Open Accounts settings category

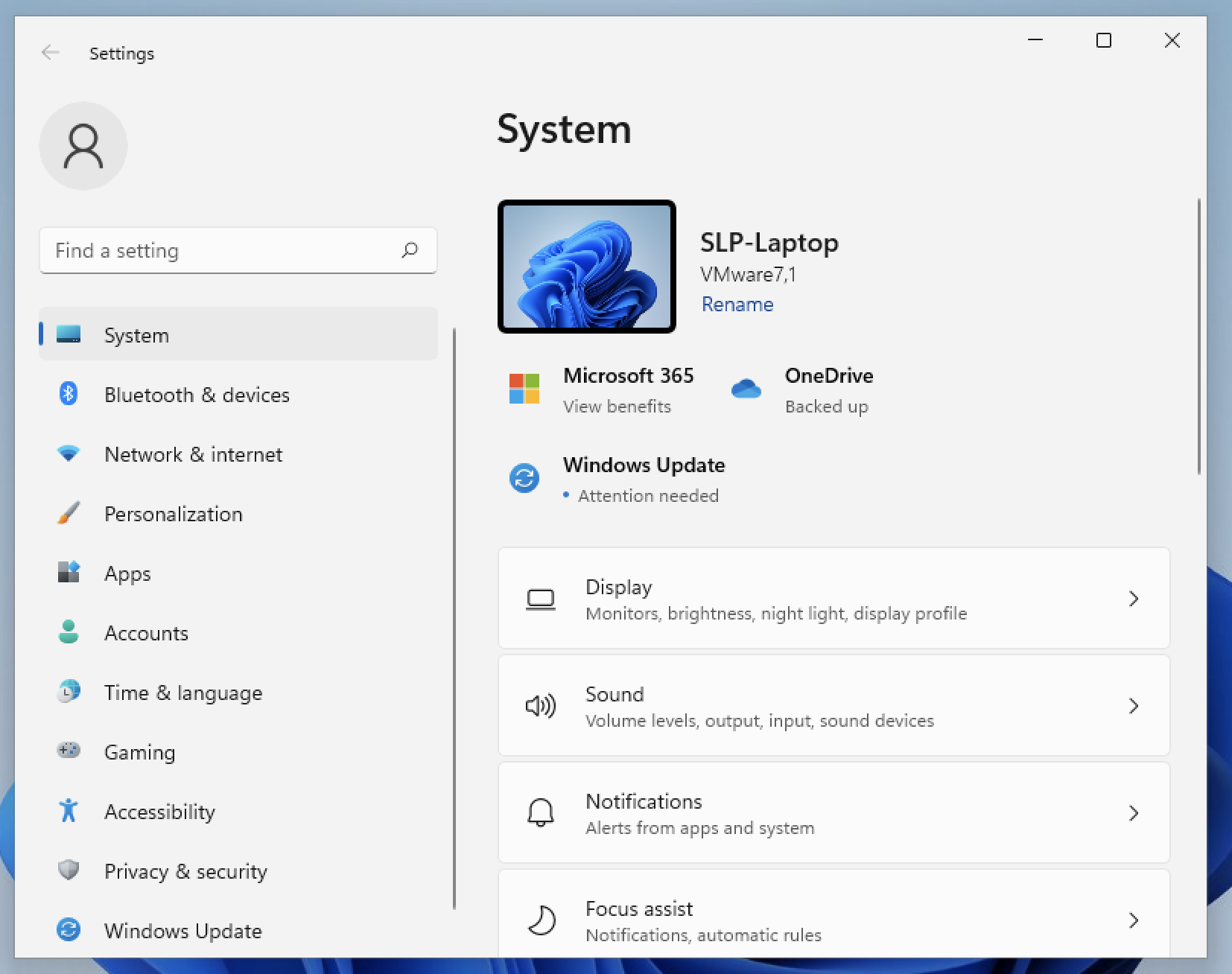coord(238,632)
